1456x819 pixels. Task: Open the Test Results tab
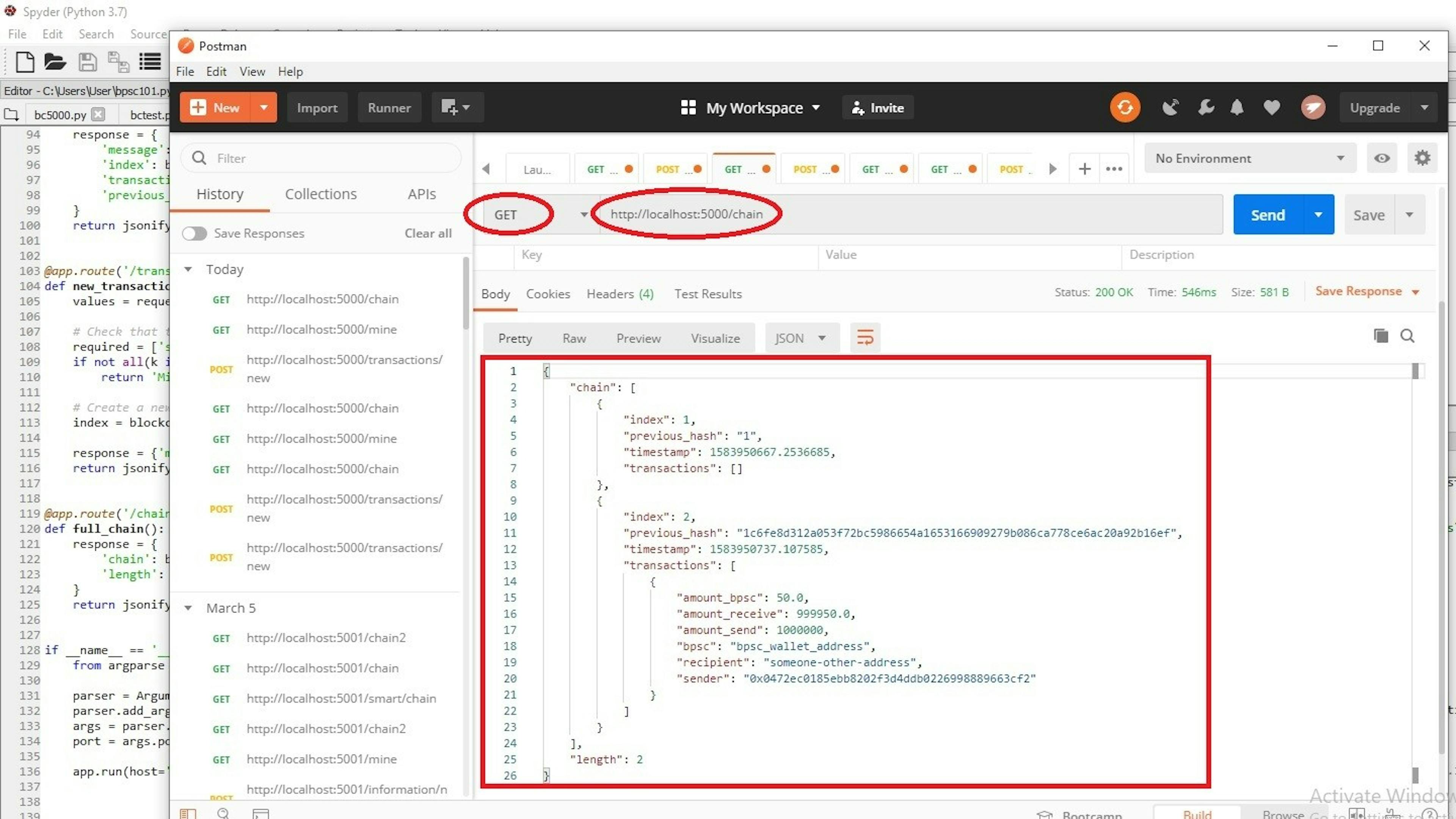(708, 294)
